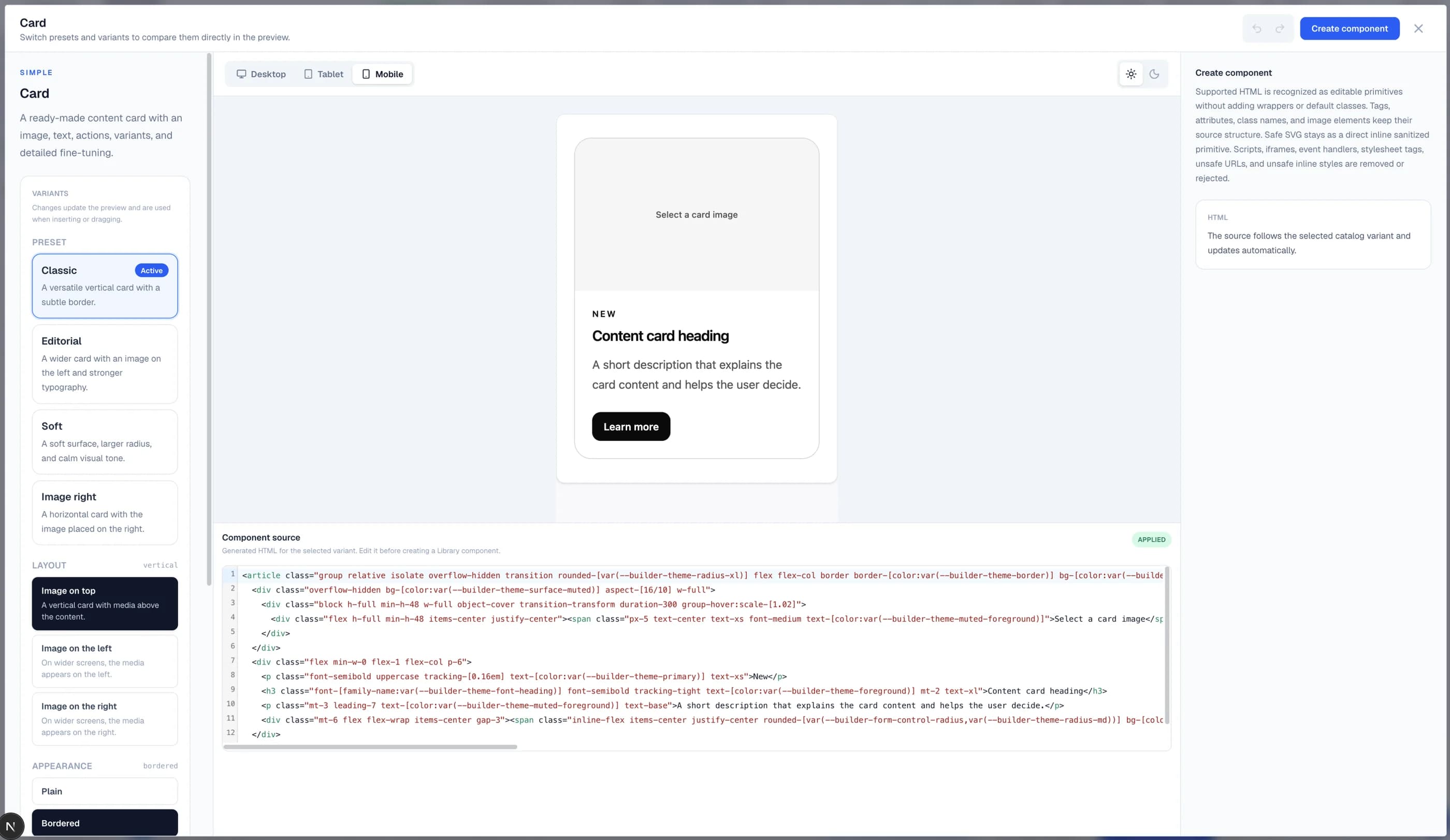Click the HTML info box in right panel
Screen dimensions: 1450x840
[x=1312, y=234]
